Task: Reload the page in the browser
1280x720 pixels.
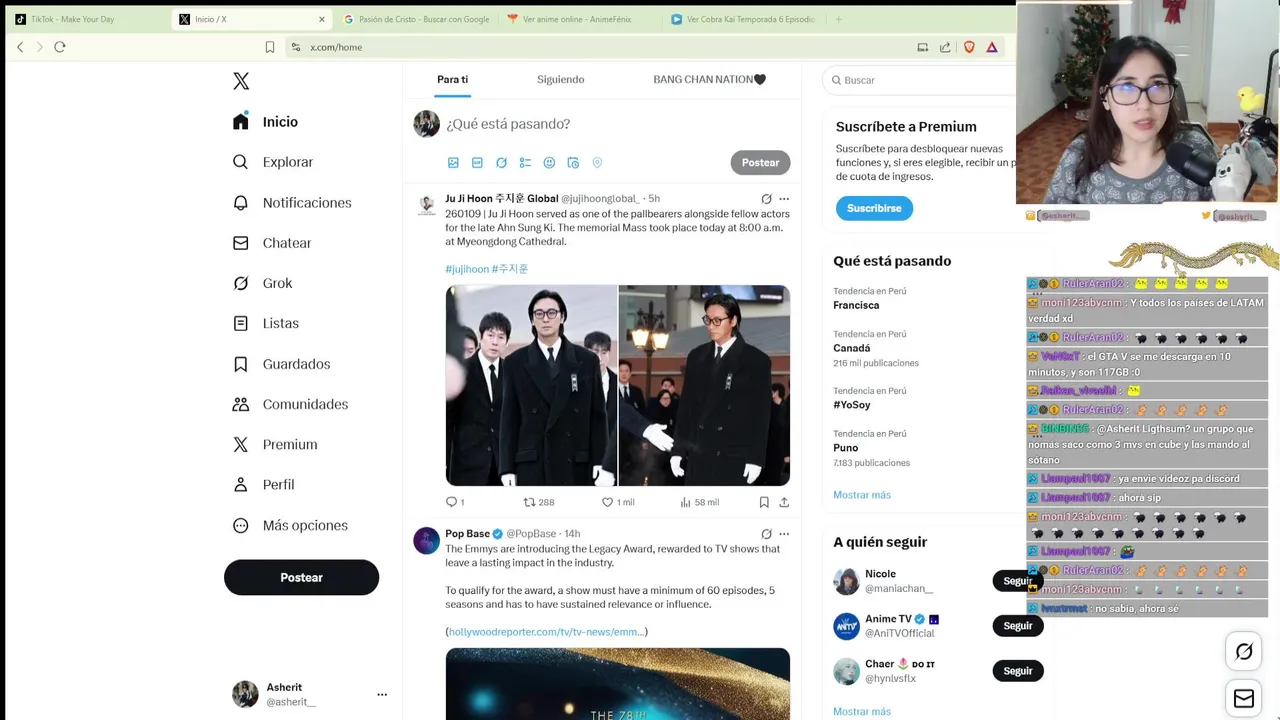Action: 60,47
